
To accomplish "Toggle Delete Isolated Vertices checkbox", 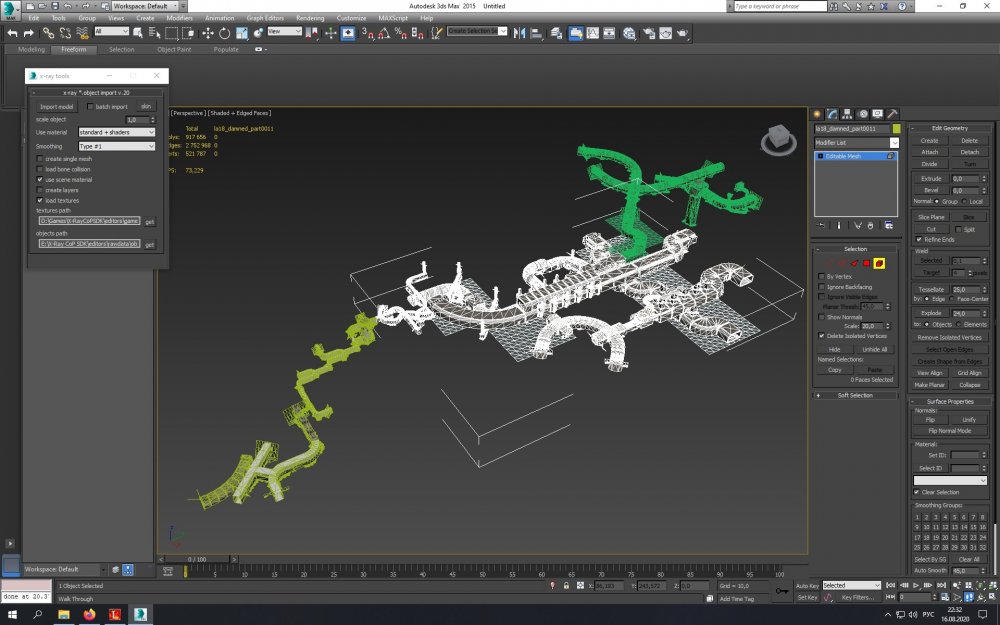I will coord(821,336).
